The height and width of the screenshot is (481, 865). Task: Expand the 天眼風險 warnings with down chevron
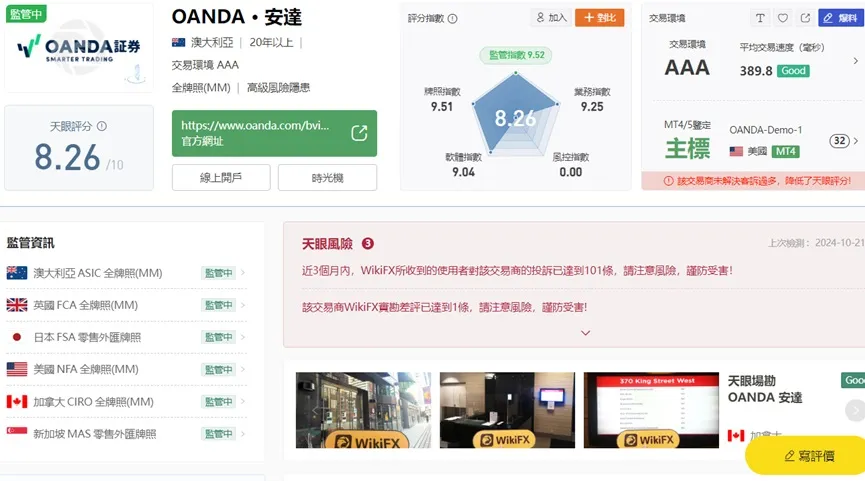(585, 333)
